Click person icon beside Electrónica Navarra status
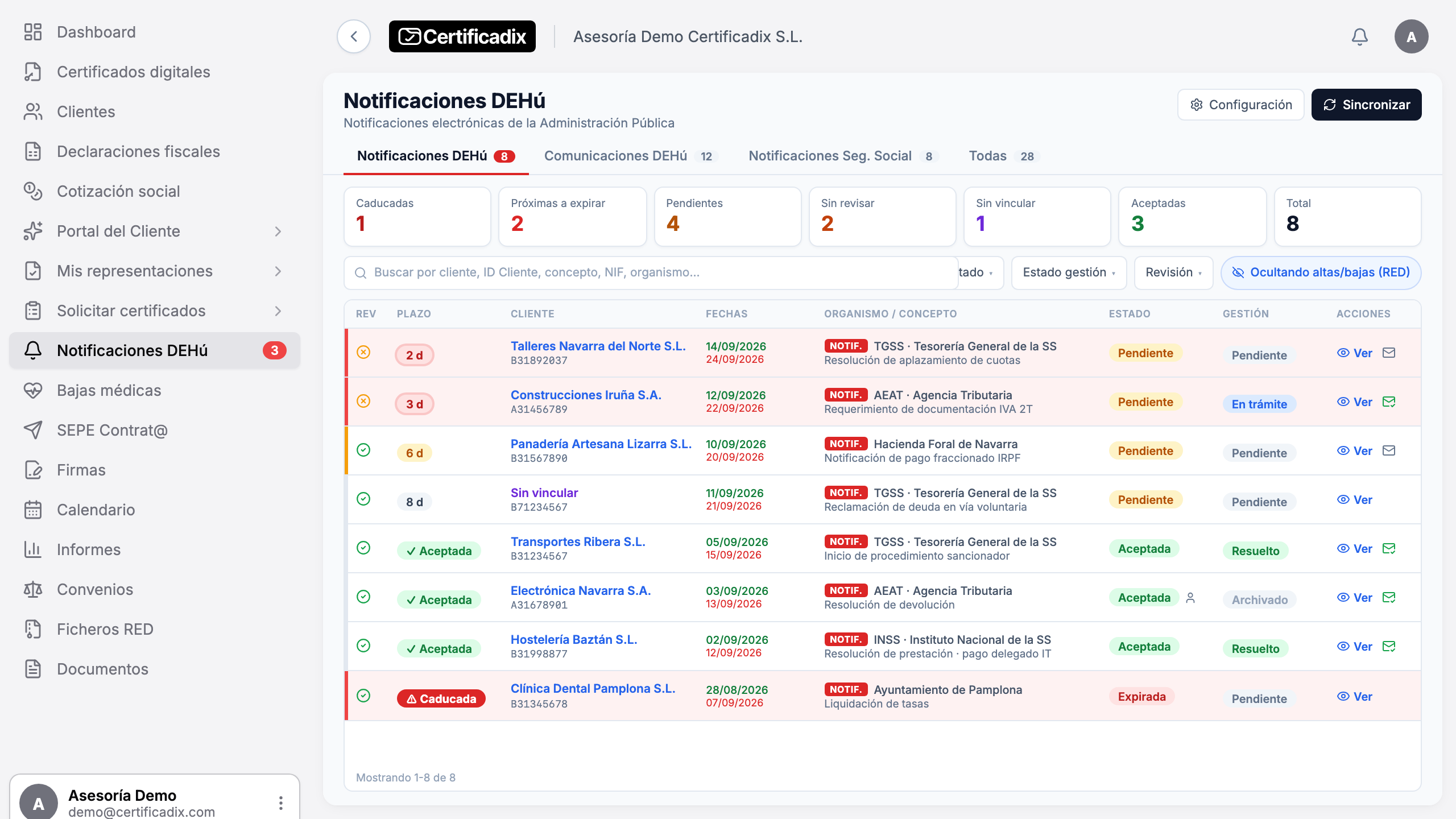1456x819 pixels. click(x=1190, y=598)
